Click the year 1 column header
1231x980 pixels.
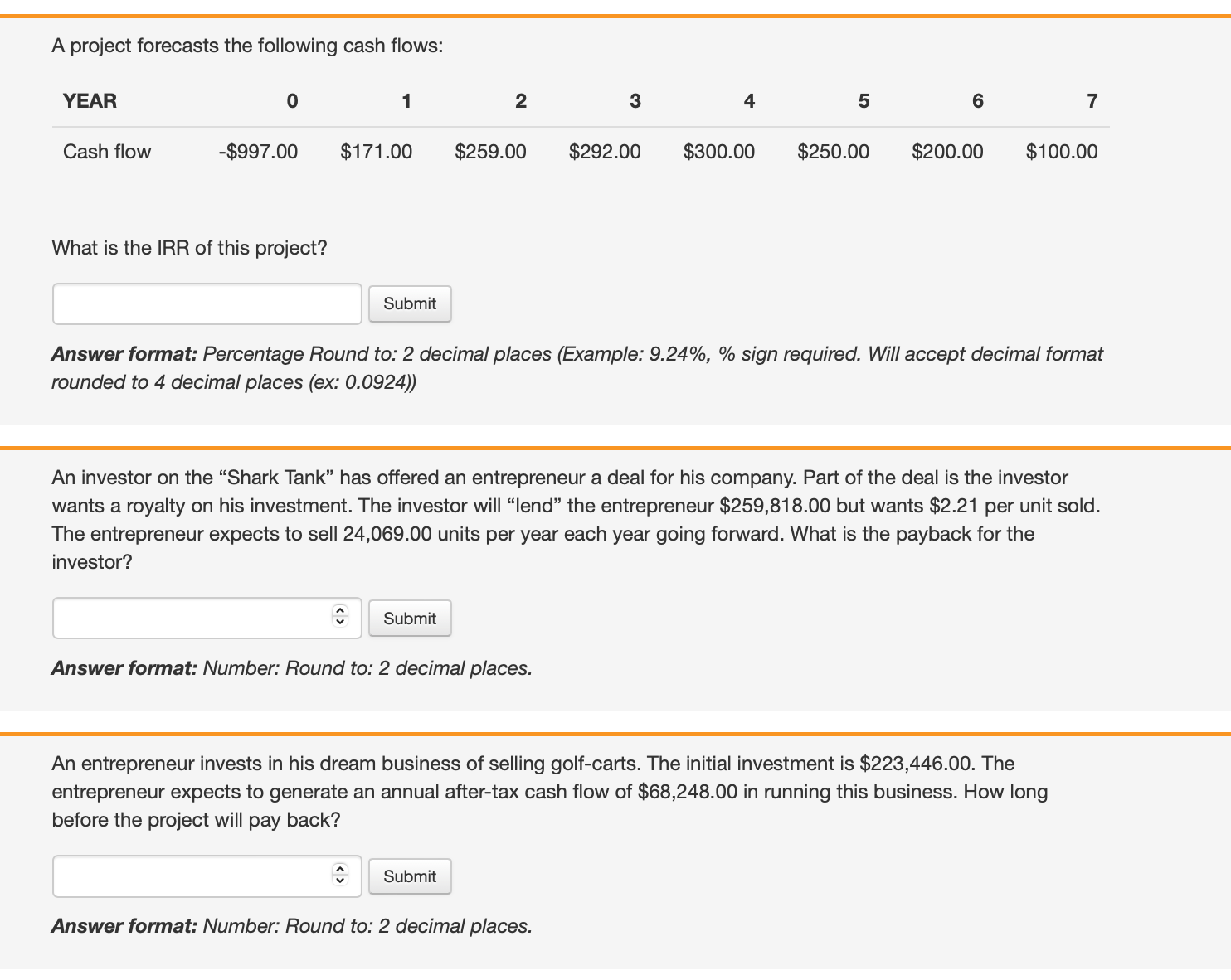[x=406, y=101]
